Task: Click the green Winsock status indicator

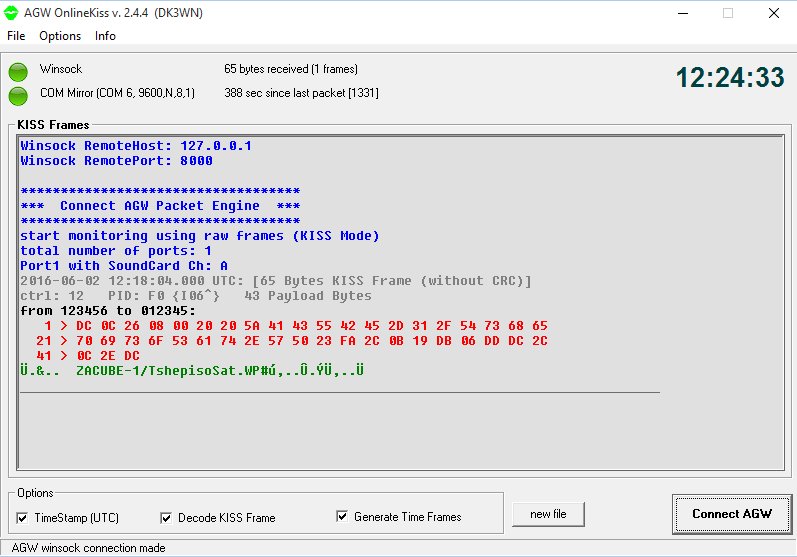Action: (x=18, y=72)
